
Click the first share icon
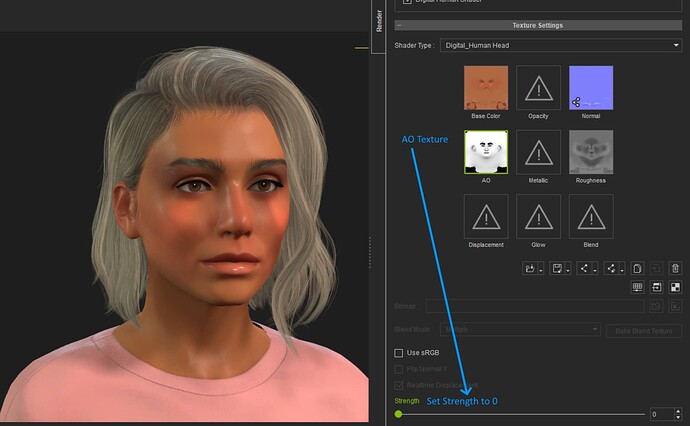click(x=584, y=268)
